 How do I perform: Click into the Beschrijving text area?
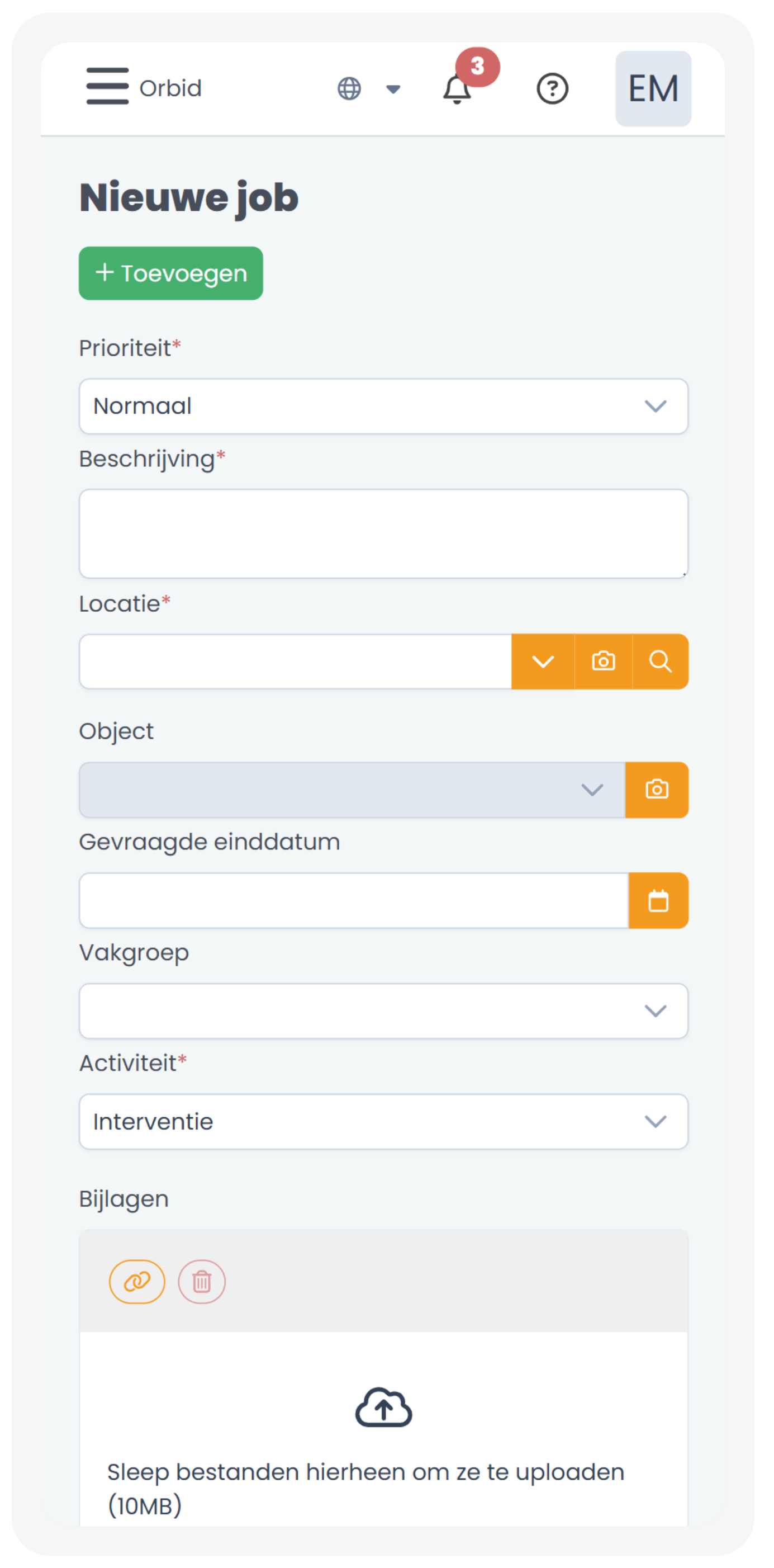(383, 533)
